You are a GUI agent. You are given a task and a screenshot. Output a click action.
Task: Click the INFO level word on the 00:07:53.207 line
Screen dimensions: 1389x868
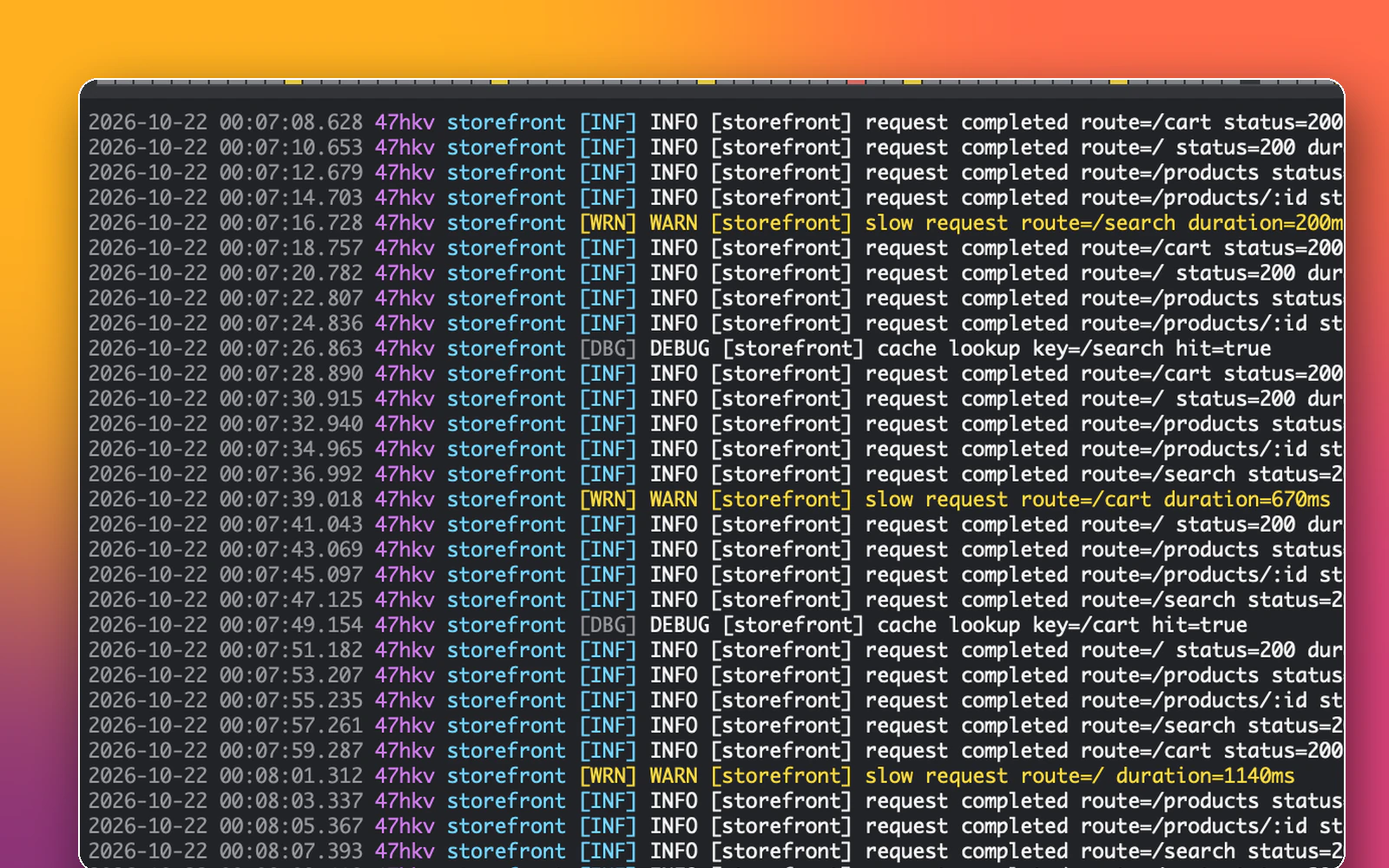coord(674,675)
